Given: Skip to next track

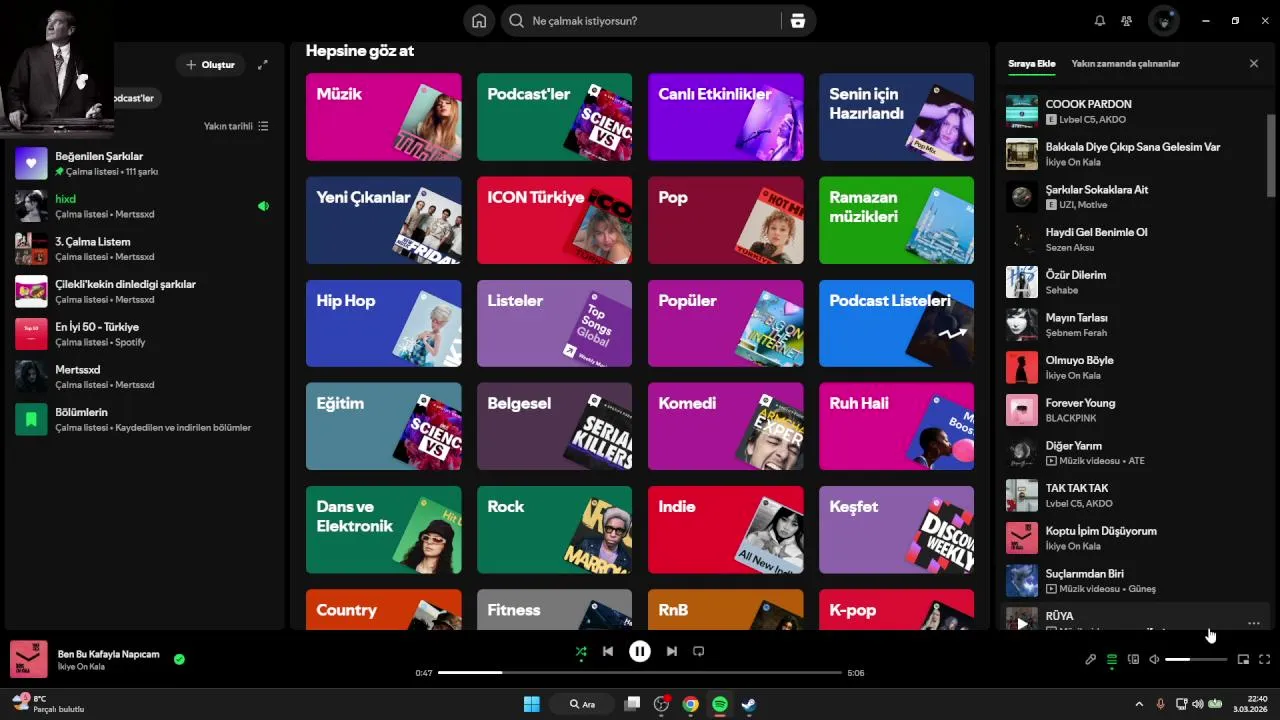Looking at the screenshot, I should click(672, 651).
